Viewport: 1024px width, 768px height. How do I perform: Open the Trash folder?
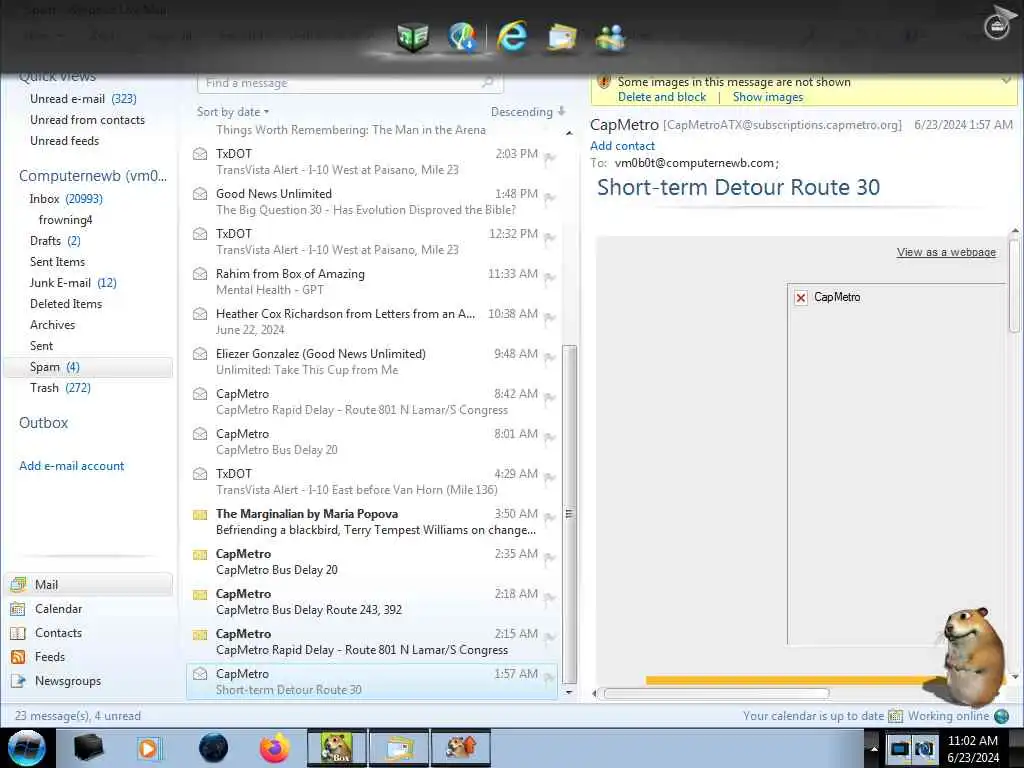click(x=60, y=388)
